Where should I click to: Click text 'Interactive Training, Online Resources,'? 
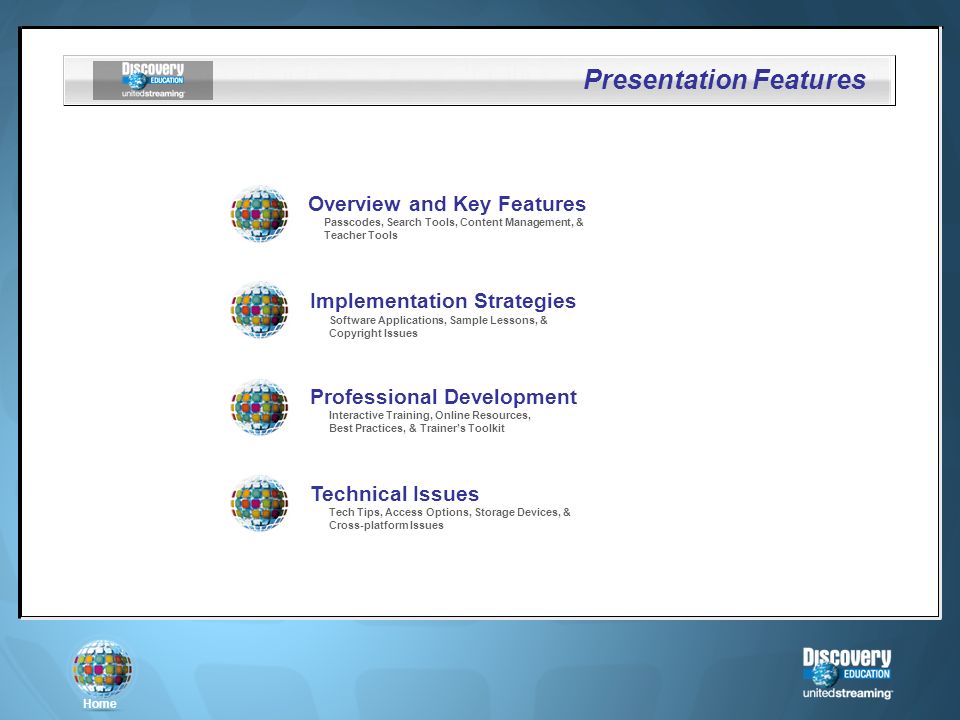pos(430,415)
